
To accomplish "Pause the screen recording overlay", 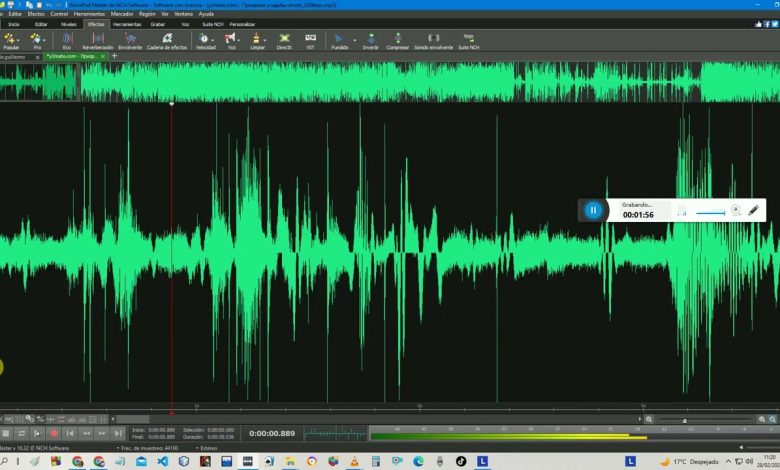I will pyautogui.click(x=593, y=210).
